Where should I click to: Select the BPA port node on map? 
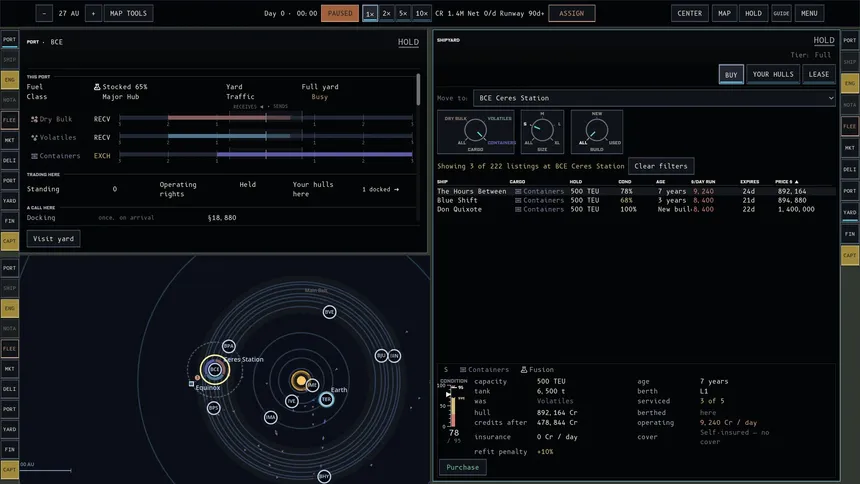tap(229, 346)
